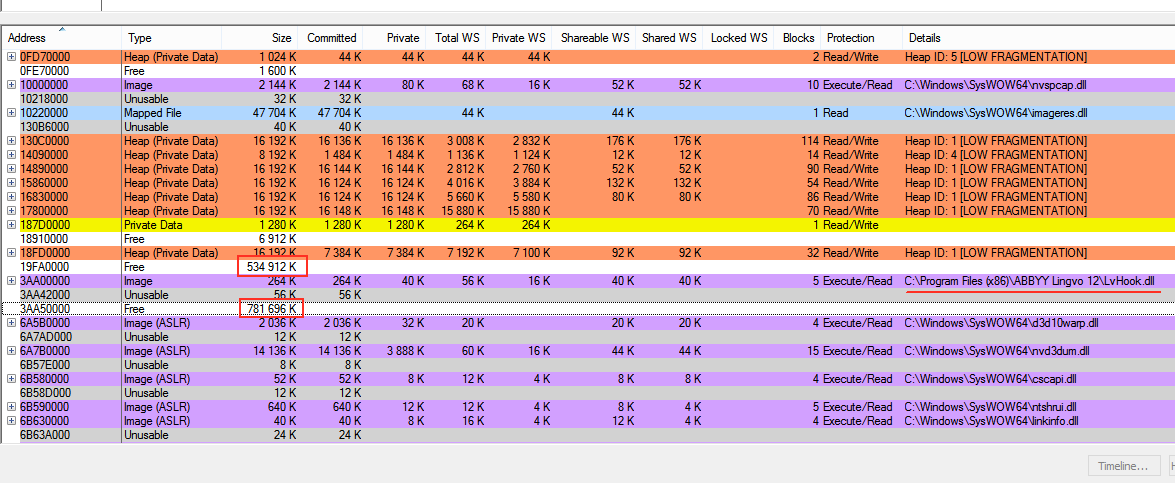Expand the 6B630000 linkinfo.dll row
The width and height of the screenshot is (1175, 483).
(x=11, y=421)
